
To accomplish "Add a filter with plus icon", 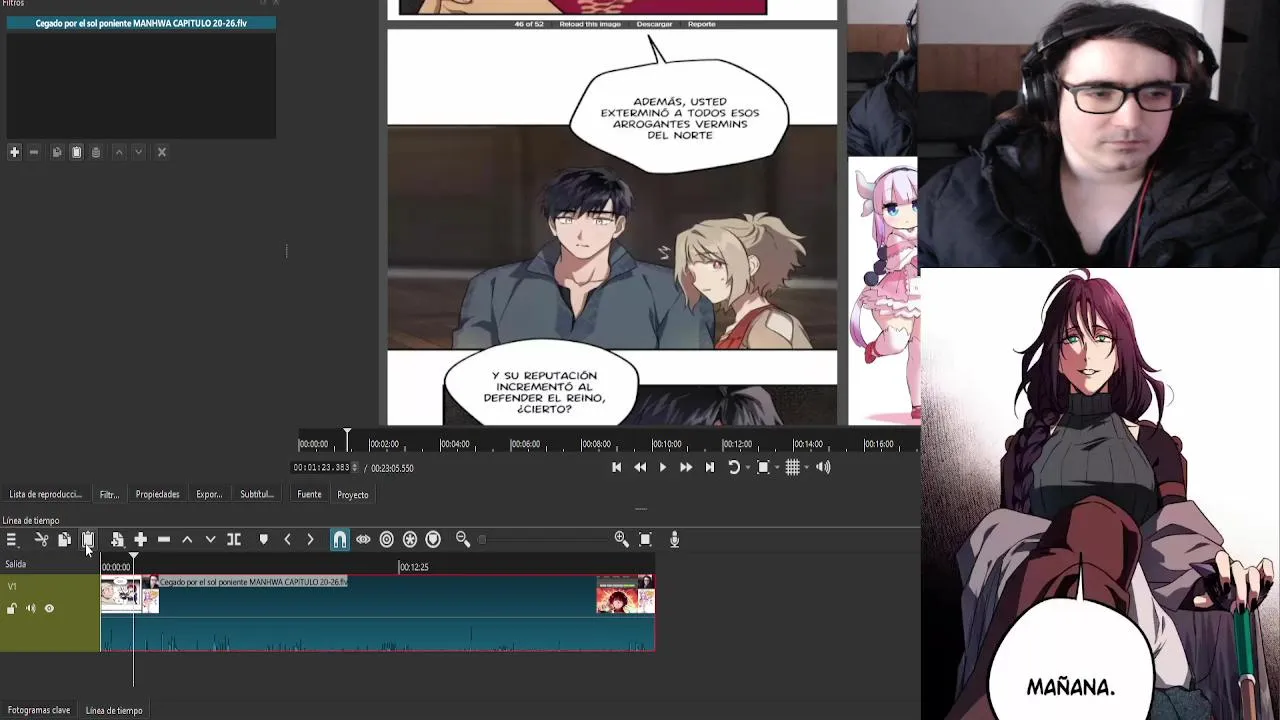I will pos(14,152).
